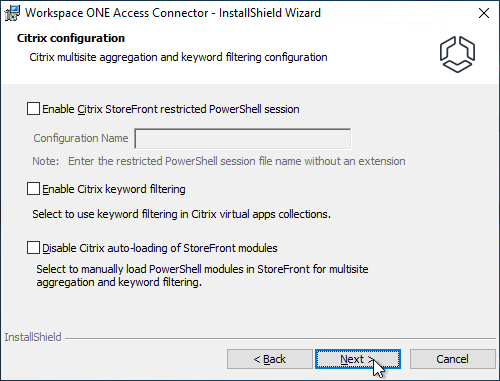Check Disable Citrix auto-loading of StoreFront modules
Image resolution: width=500 pixels, height=381 pixels.
click(33, 248)
